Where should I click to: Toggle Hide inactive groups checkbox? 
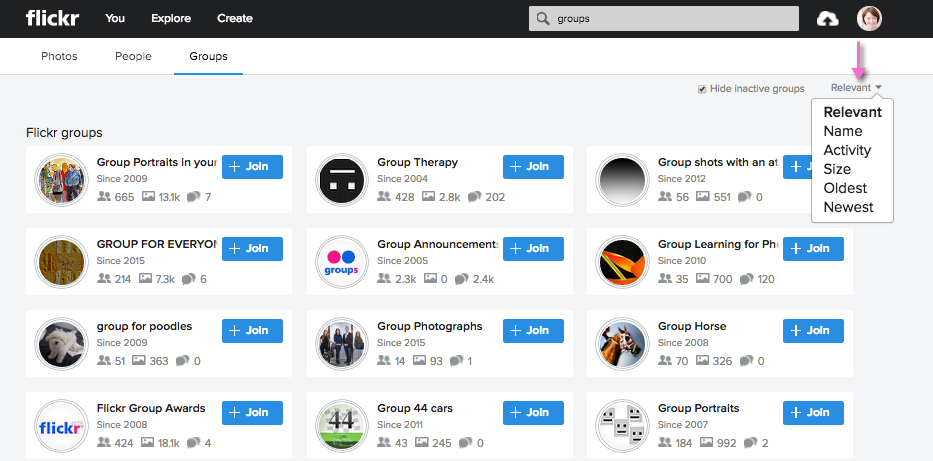tap(702, 89)
